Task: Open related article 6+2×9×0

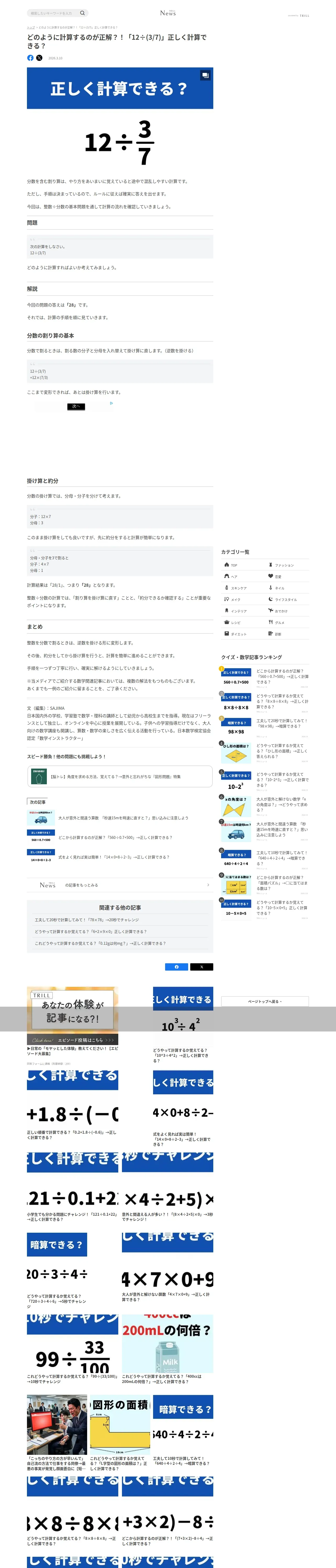Action: pos(90,931)
